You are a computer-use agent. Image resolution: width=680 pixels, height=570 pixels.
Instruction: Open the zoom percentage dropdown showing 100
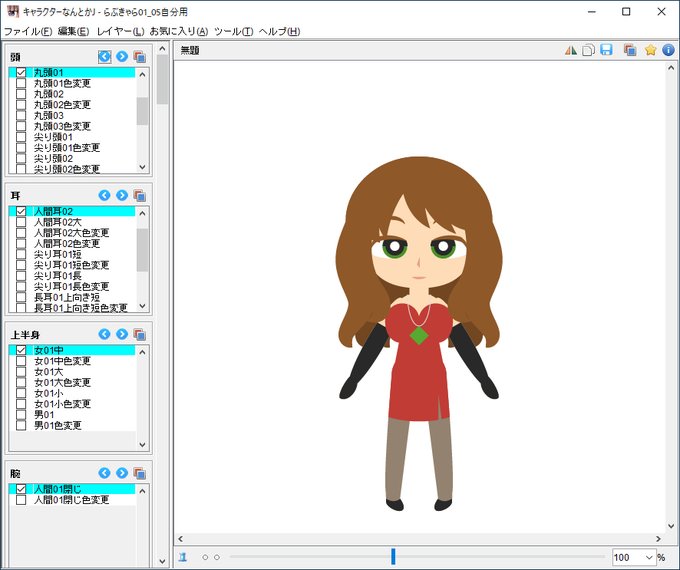click(649, 557)
